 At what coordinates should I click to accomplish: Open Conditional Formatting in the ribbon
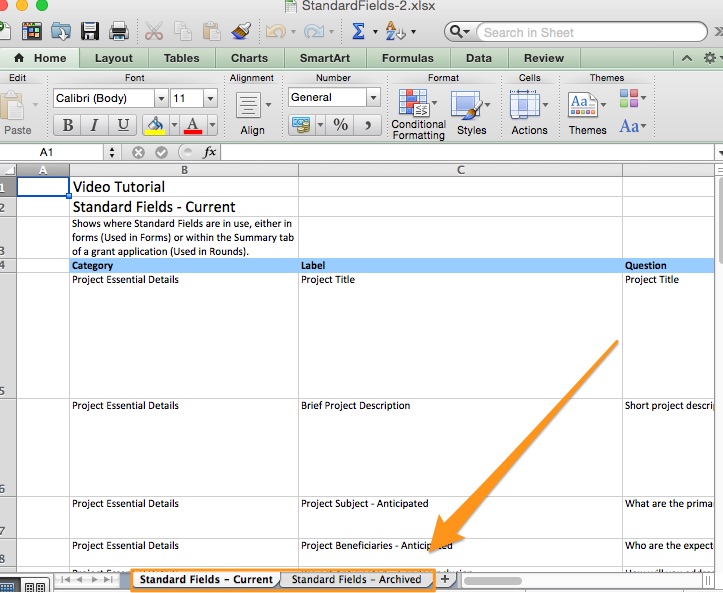pyautogui.click(x=417, y=112)
